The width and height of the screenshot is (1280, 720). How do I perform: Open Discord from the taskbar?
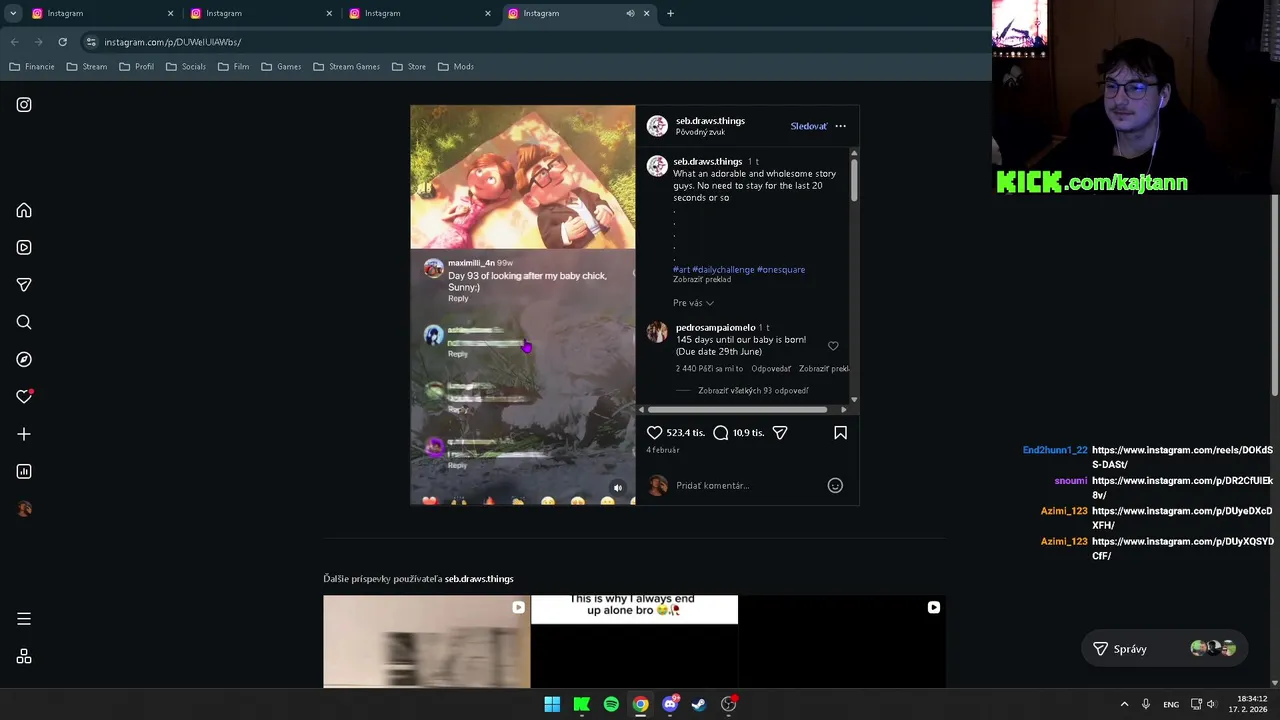[670, 705]
